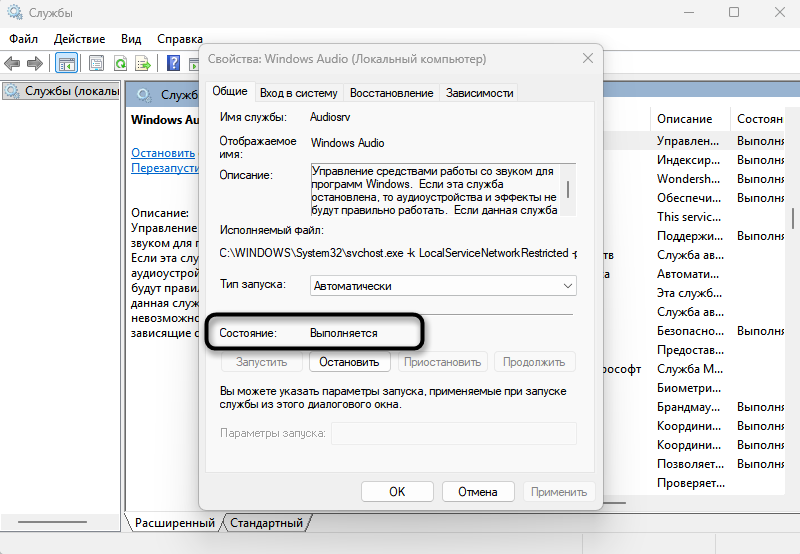Viewport: 800px width, 554px height.
Task: Click the Отмена button
Action: pos(478,492)
